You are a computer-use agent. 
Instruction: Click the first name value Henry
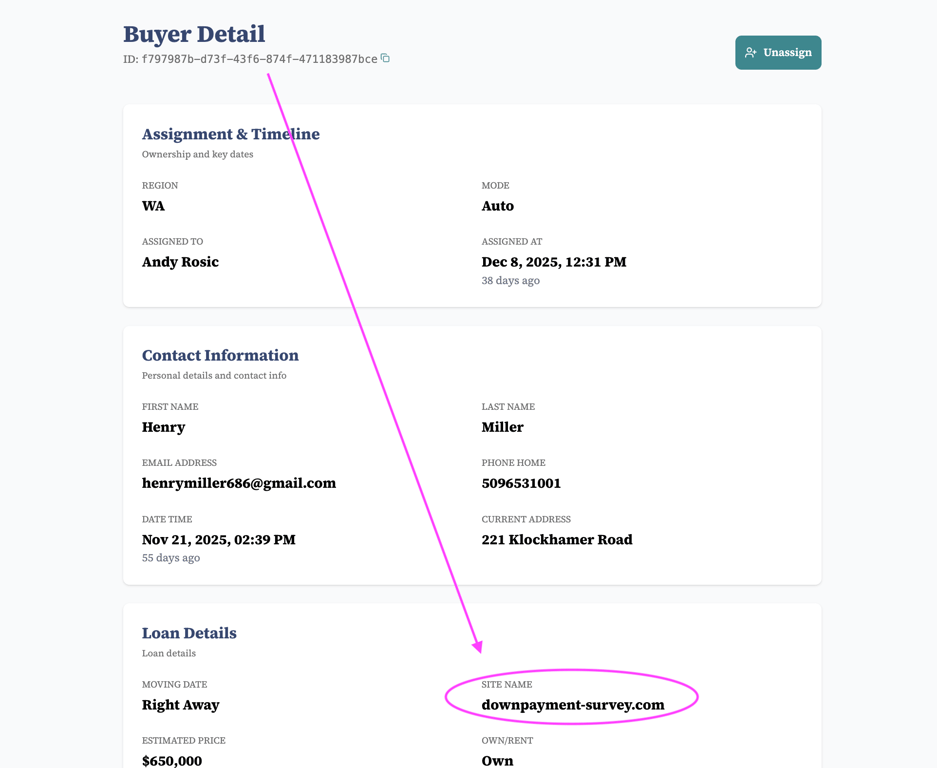pos(163,427)
